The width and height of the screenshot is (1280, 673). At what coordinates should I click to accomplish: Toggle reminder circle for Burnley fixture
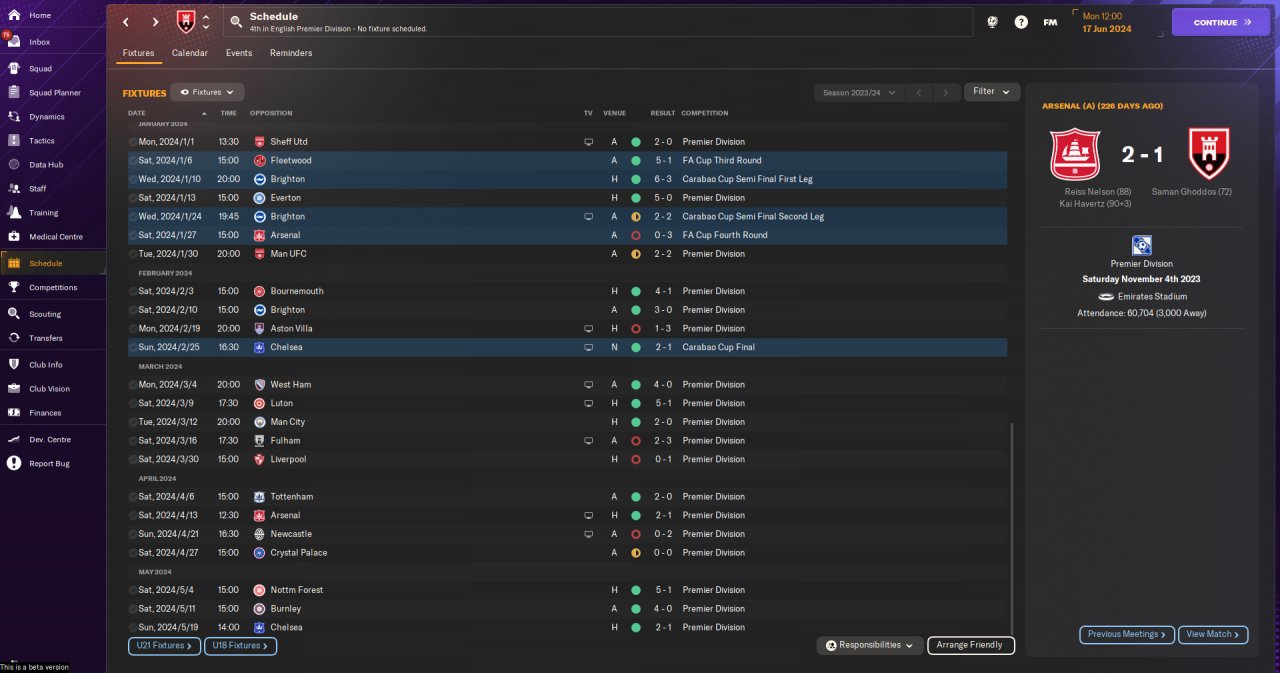tap(133, 609)
